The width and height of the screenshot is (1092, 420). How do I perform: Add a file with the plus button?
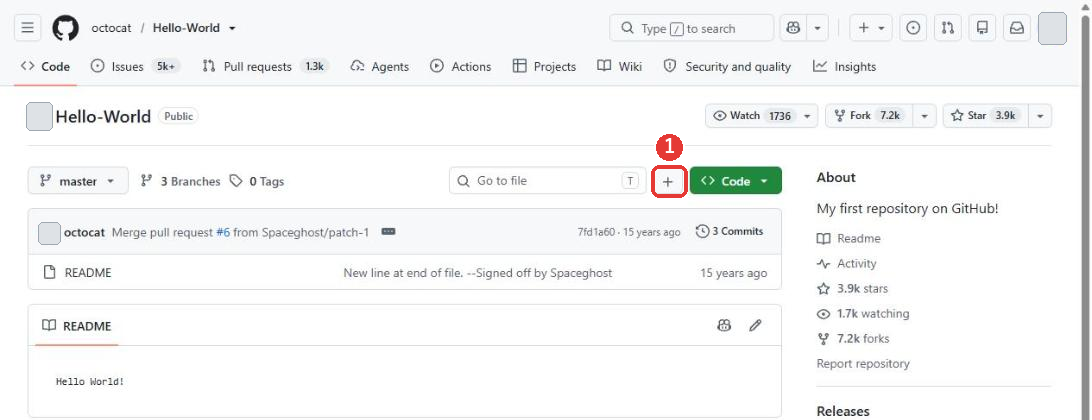[x=668, y=181]
